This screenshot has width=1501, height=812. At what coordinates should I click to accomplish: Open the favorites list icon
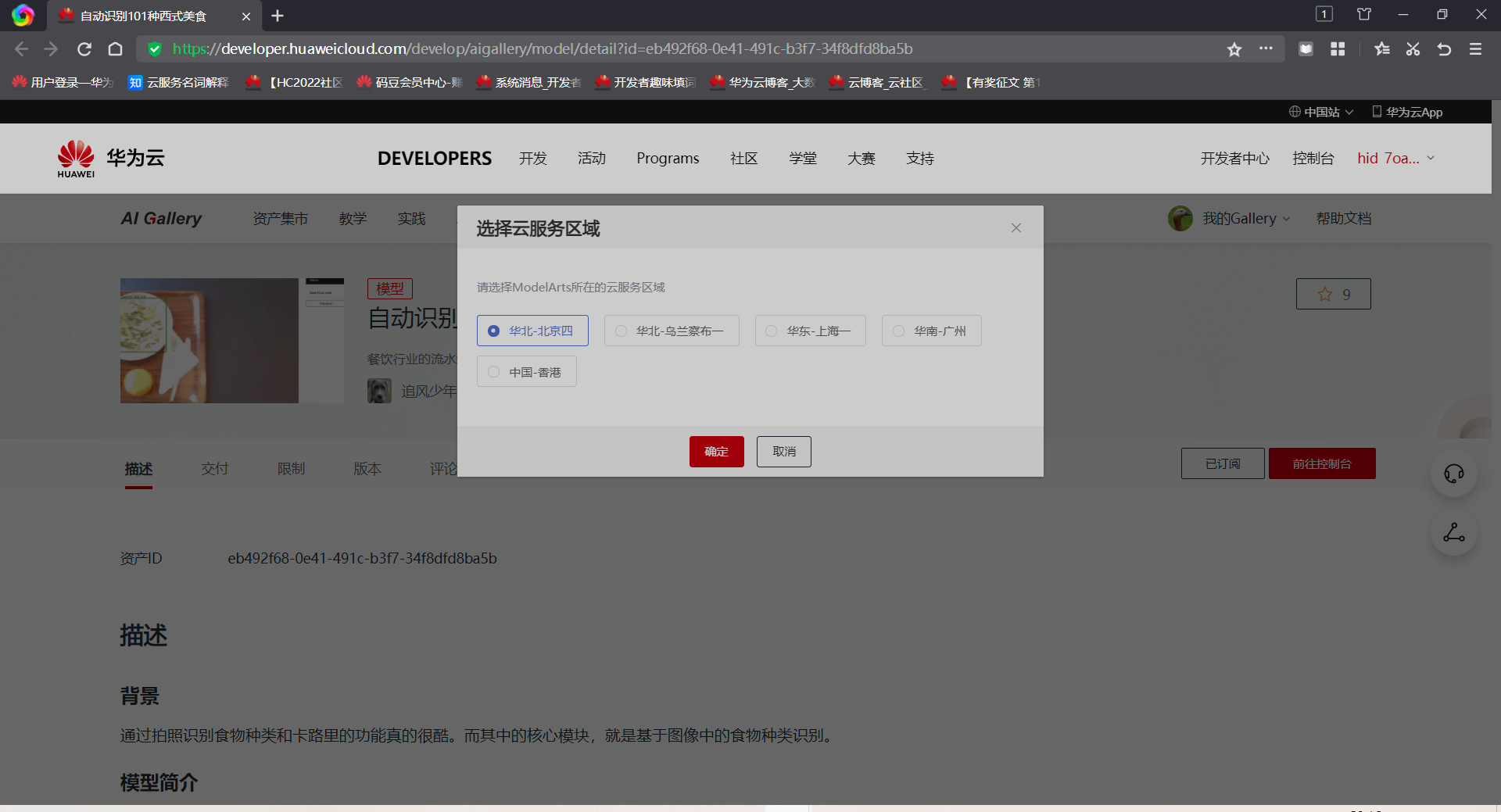pos(1382,49)
